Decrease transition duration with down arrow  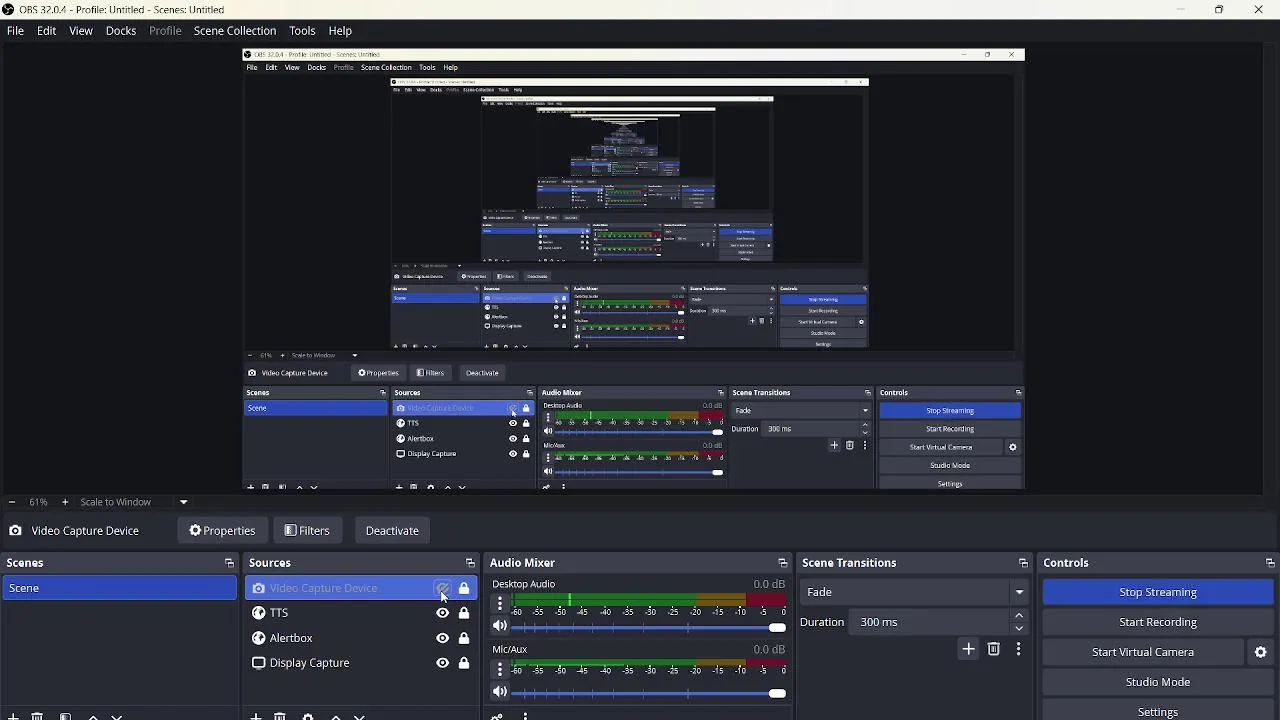tap(1019, 628)
